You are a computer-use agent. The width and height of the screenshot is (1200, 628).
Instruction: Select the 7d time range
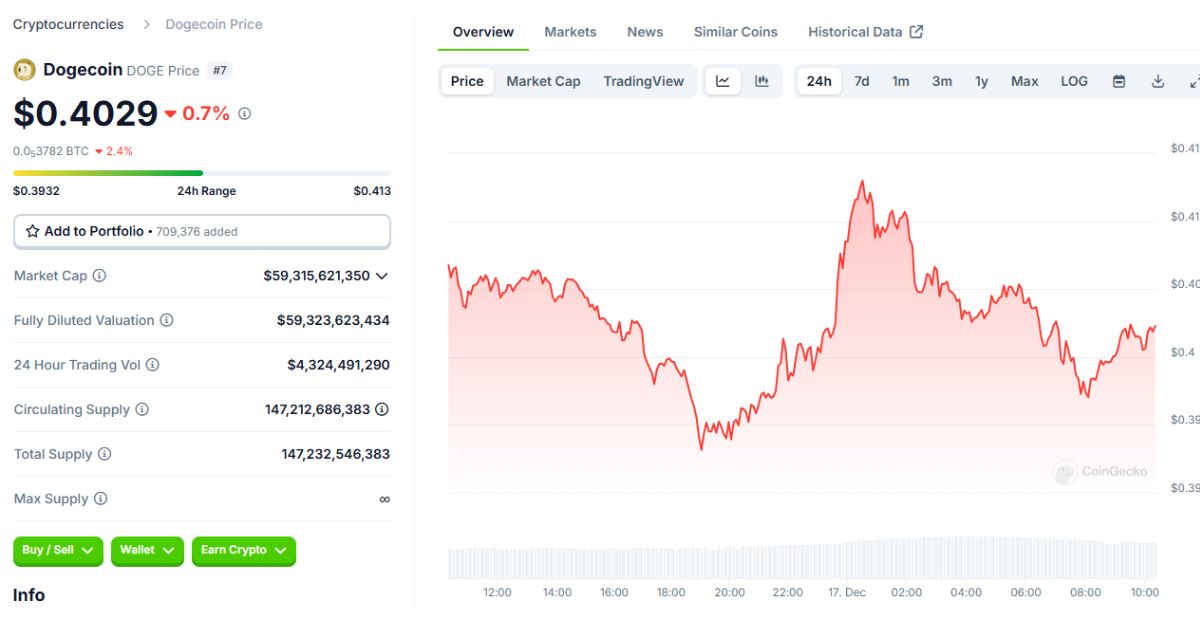(x=861, y=81)
